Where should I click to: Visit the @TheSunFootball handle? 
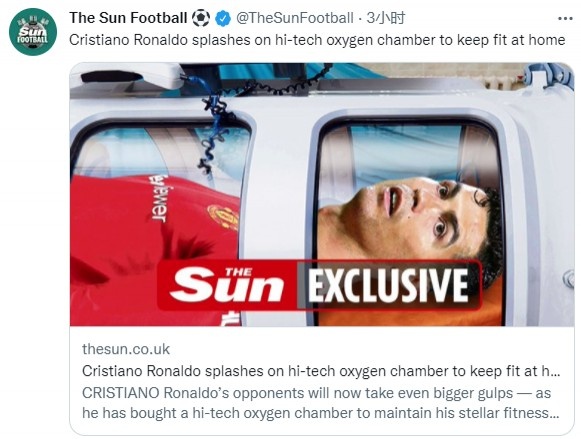(295, 18)
